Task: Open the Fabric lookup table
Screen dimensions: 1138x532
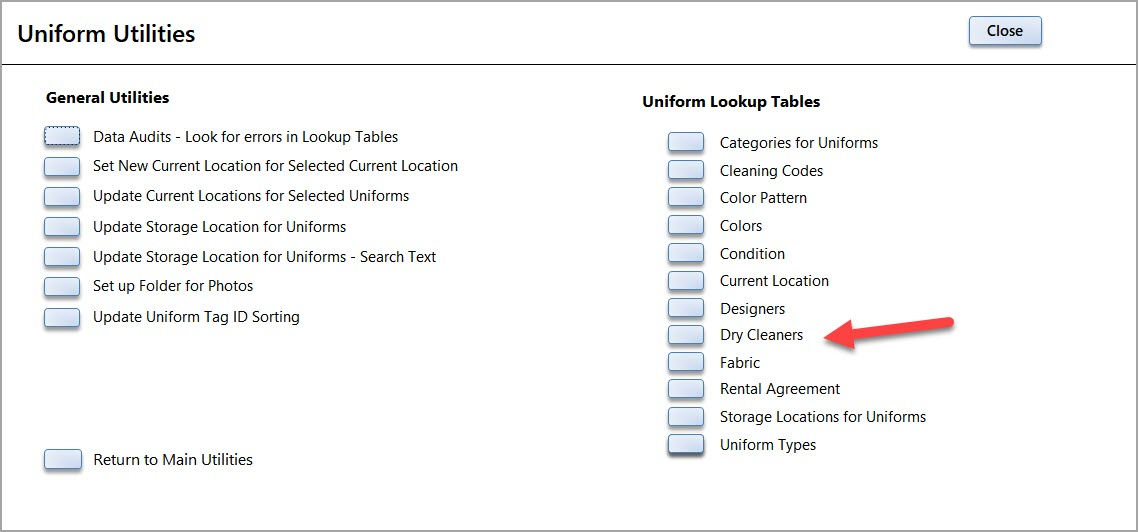Action: click(x=686, y=363)
